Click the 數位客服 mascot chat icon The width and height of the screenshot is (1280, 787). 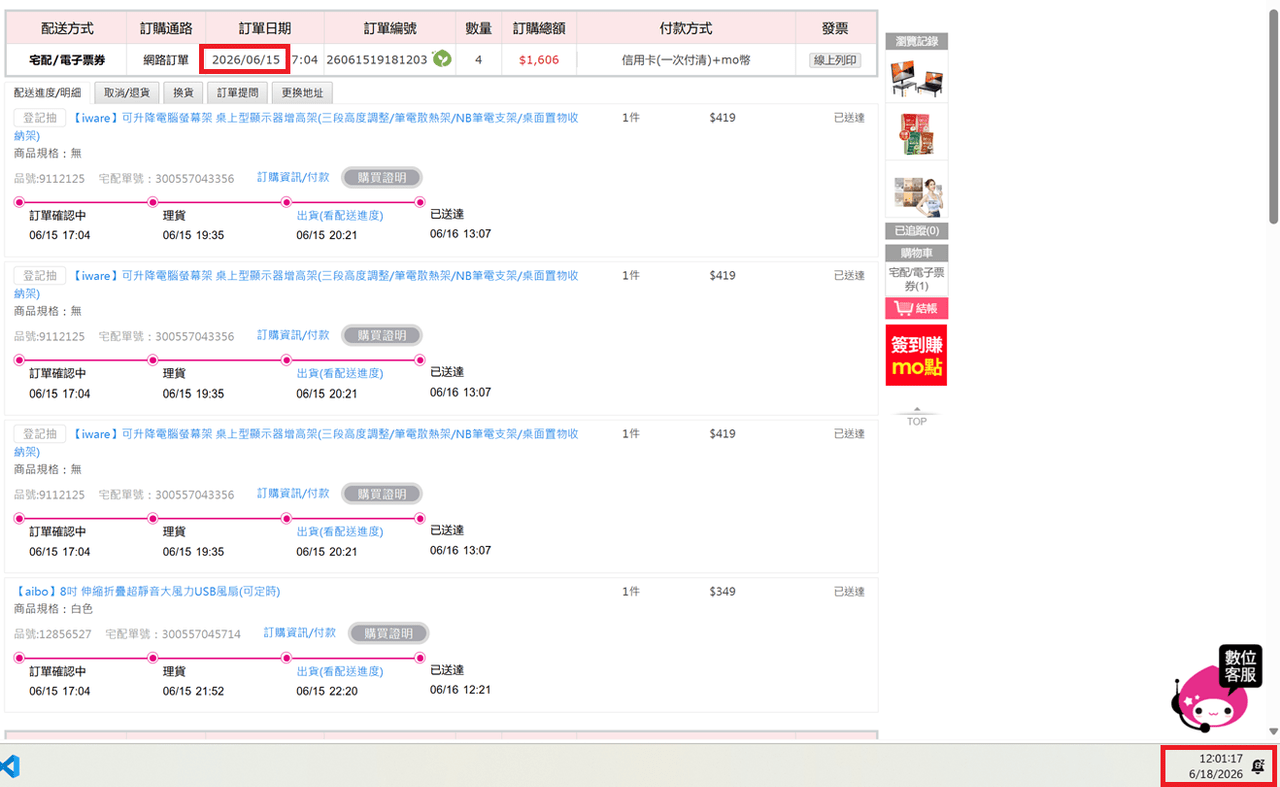pos(1215,689)
